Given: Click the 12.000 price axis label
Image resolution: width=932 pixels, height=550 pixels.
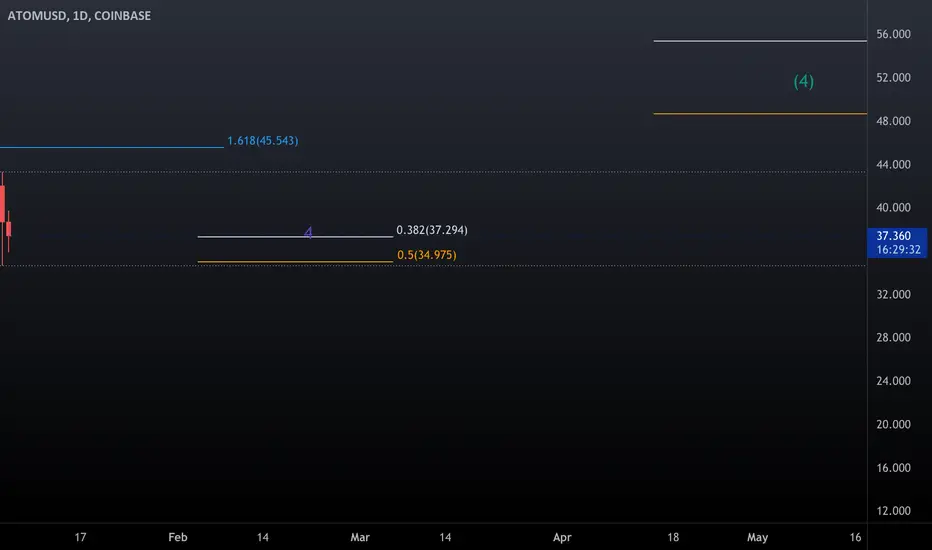Looking at the screenshot, I should pyautogui.click(x=893, y=511).
